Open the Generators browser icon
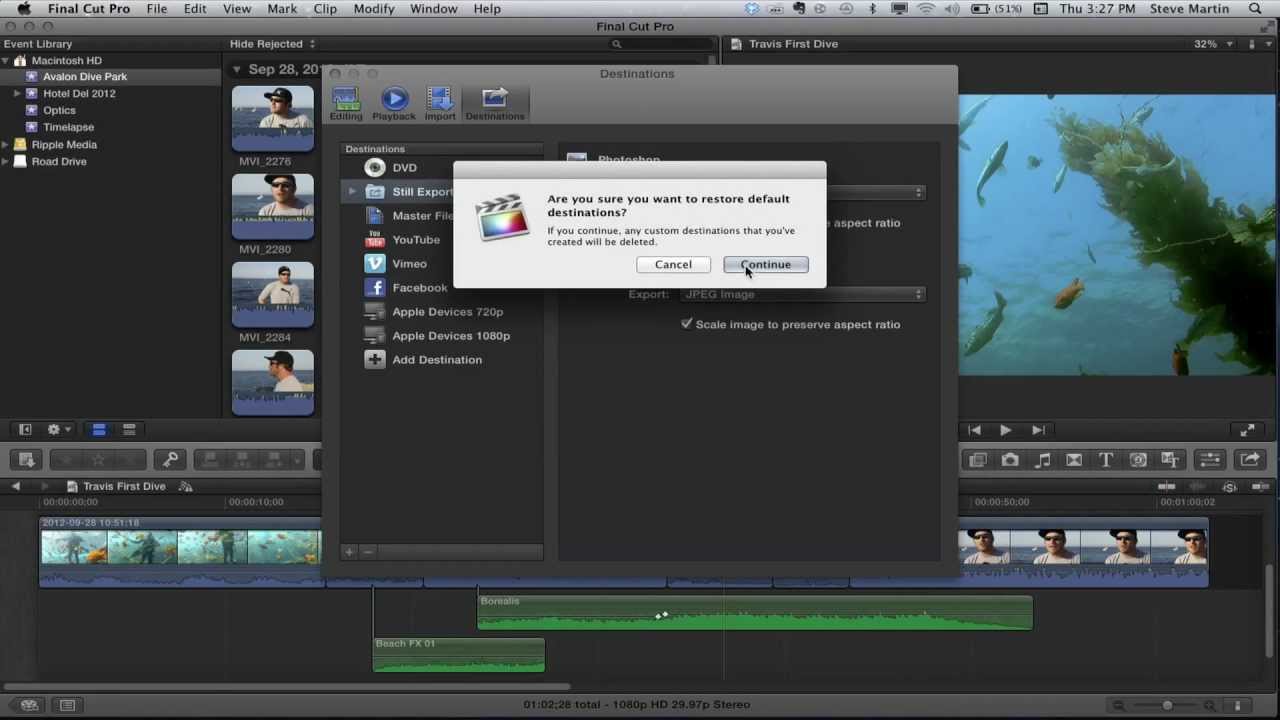The height and width of the screenshot is (720, 1280). point(1138,460)
